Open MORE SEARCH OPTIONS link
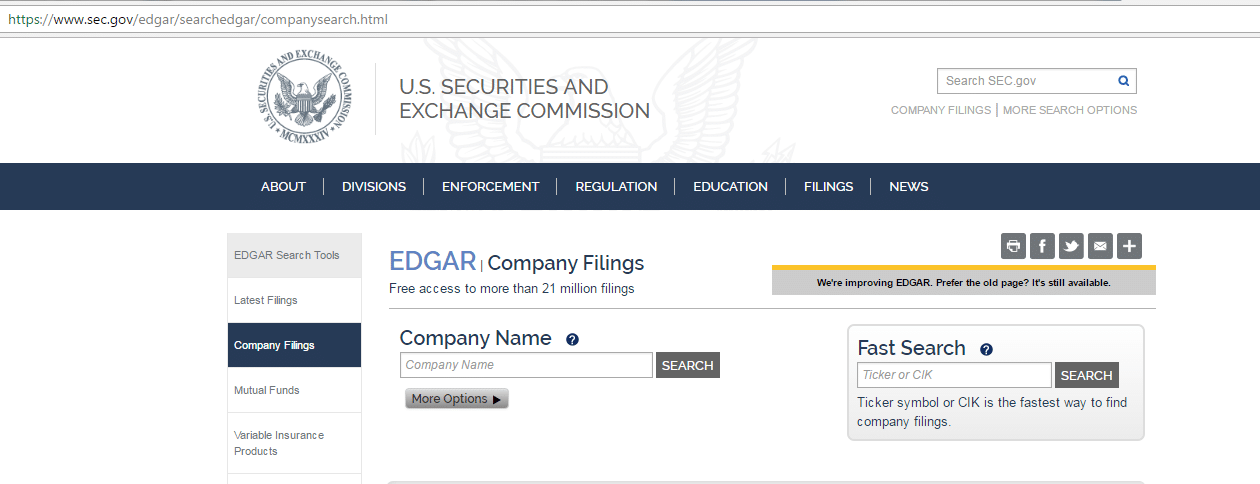 coord(1070,110)
